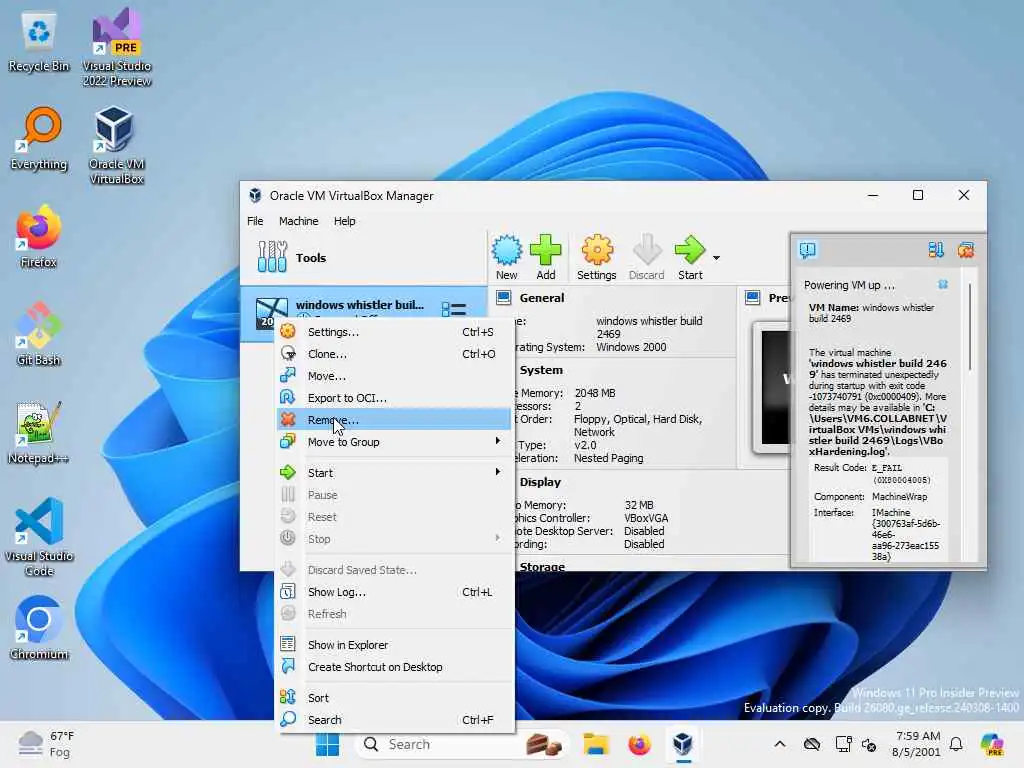This screenshot has width=1024, height=768.
Task: Click the notification center speech-bubble icon
Action: point(808,250)
